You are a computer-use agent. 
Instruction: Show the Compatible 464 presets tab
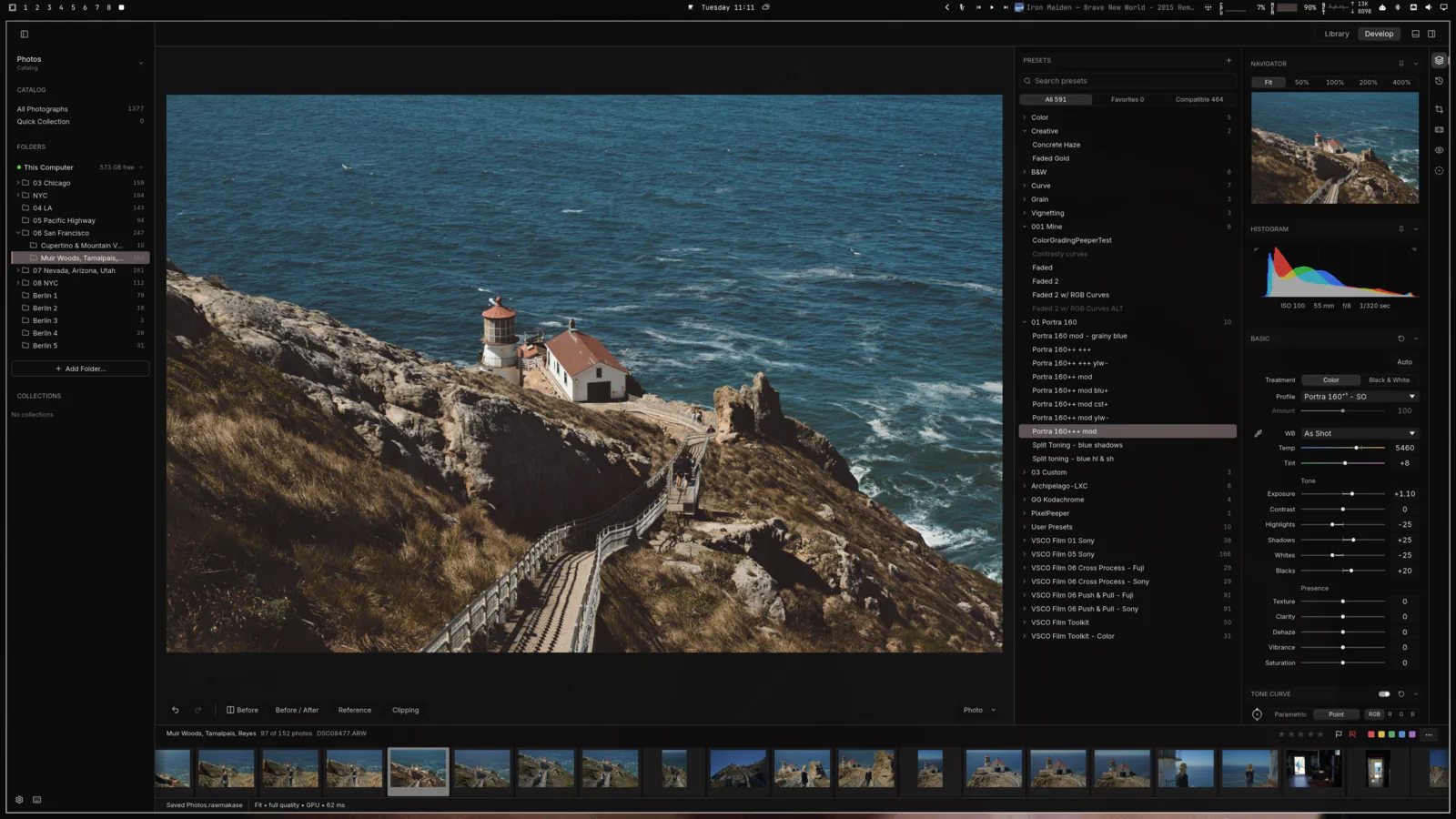pos(1199,99)
